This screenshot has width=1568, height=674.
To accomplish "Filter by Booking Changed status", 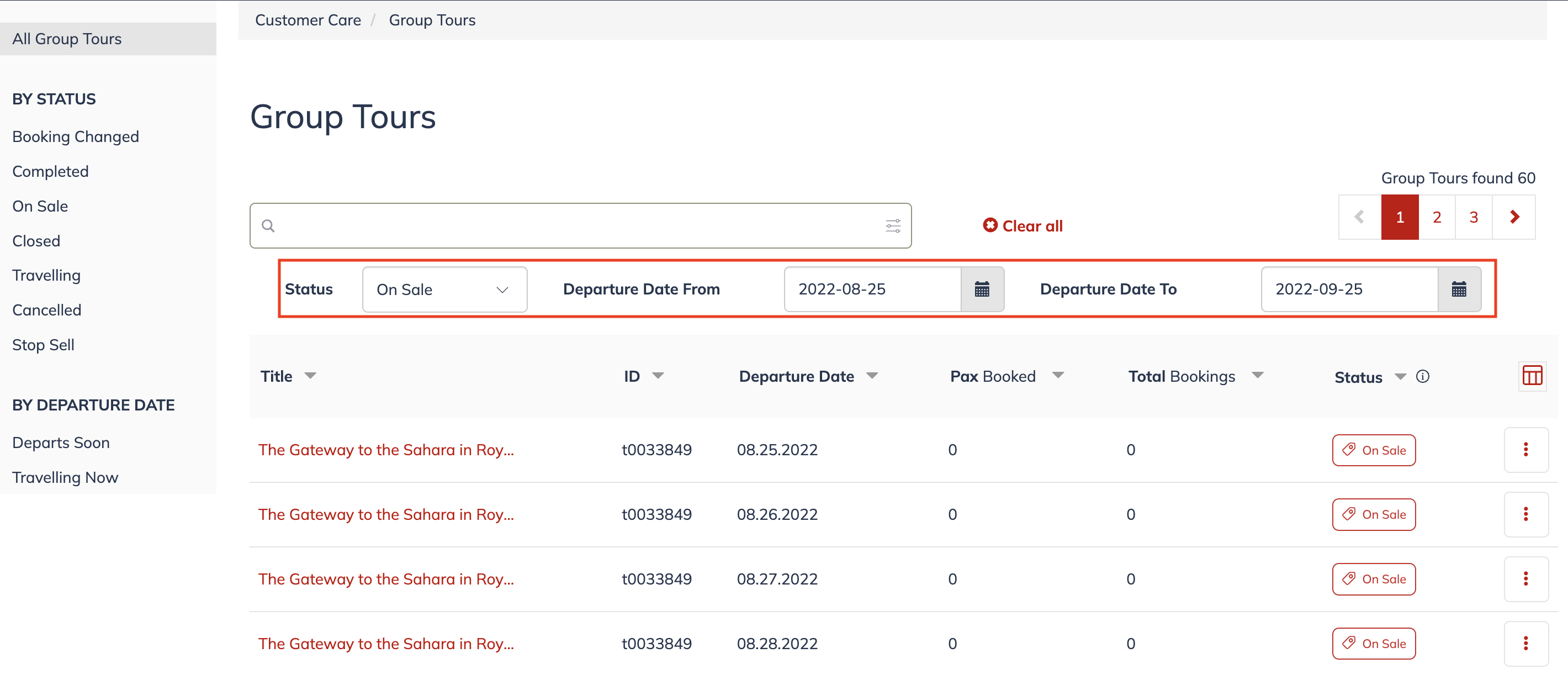I will (x=76, y=136).
